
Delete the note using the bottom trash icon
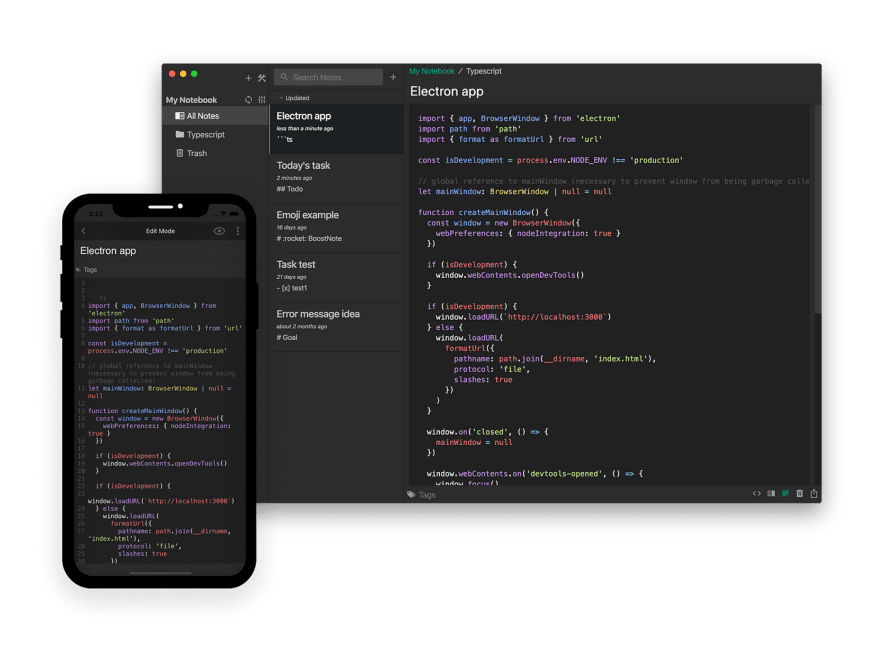point(800,493)
